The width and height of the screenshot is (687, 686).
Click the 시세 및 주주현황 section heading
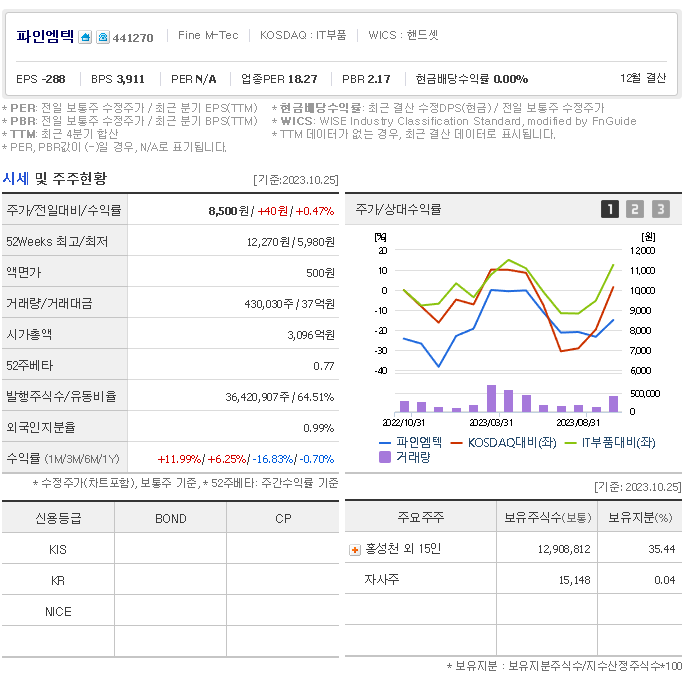click(54, 178)
